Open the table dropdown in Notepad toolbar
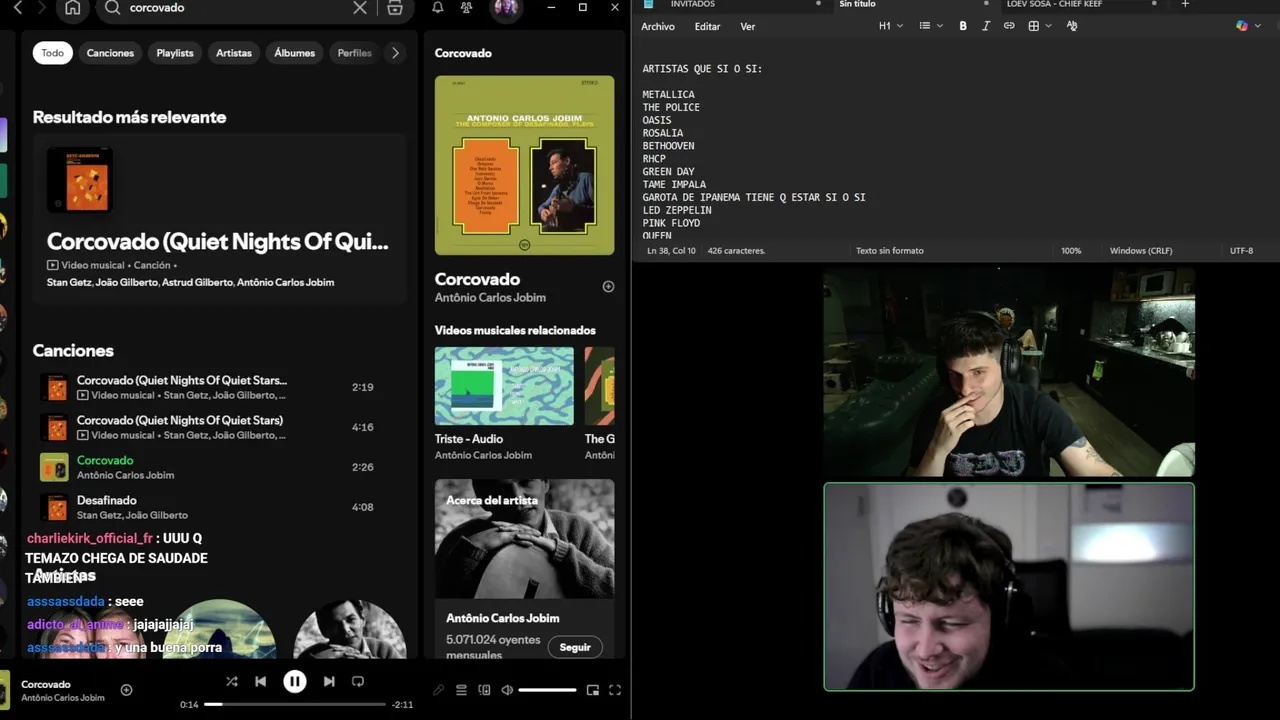The image size is (1280, 720). click(x=1040, y=26)
